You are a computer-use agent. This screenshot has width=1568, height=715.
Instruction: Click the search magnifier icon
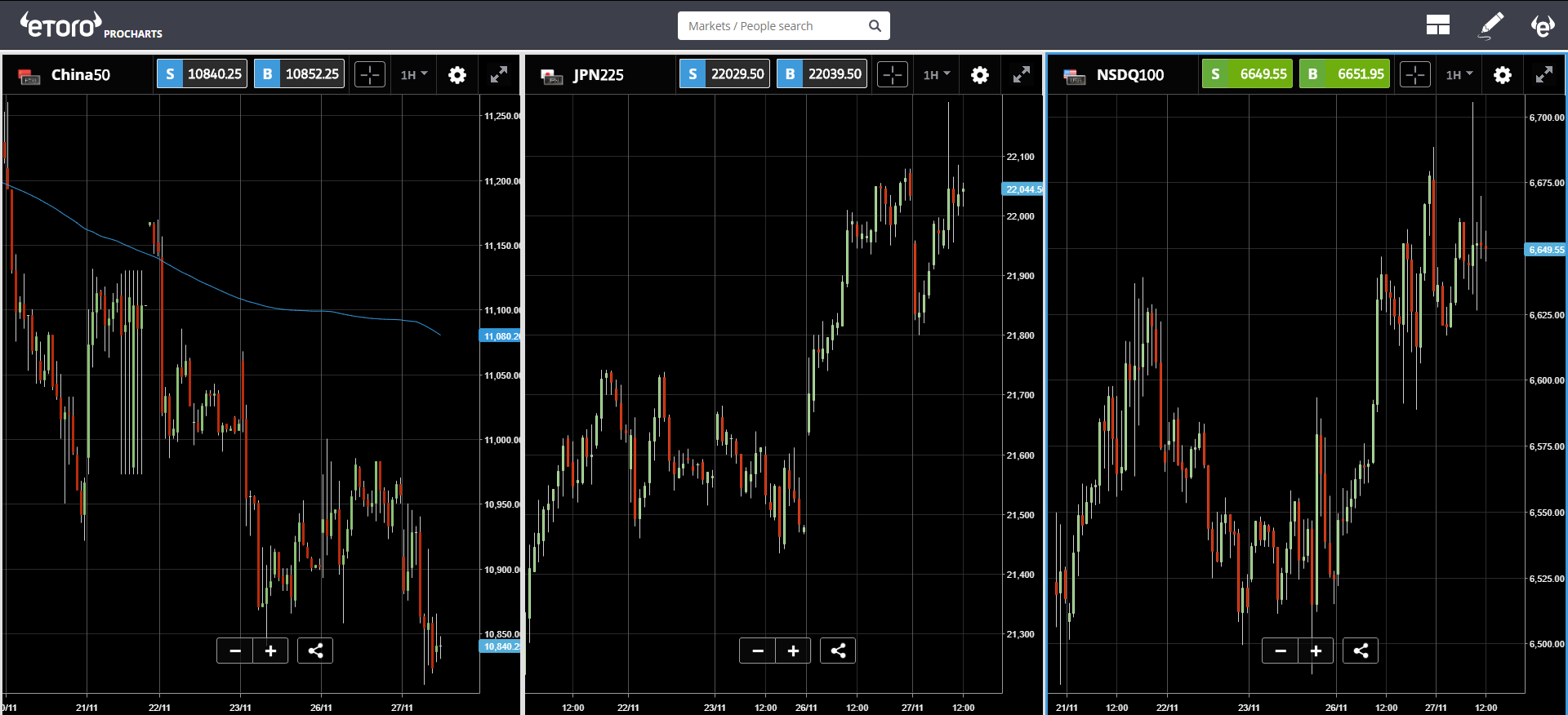(x=875, y=25)
